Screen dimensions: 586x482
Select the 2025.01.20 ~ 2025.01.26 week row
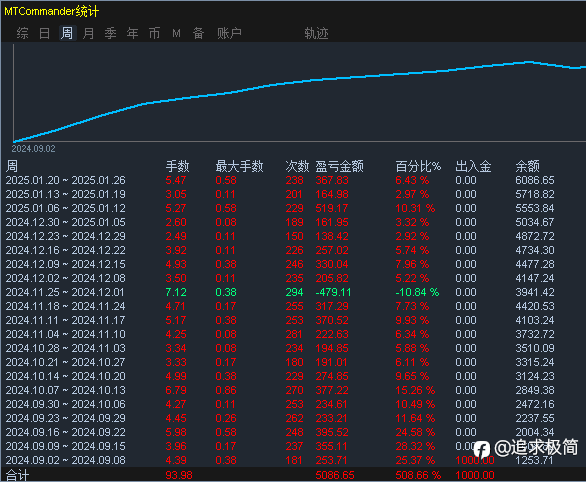[293, 180]
